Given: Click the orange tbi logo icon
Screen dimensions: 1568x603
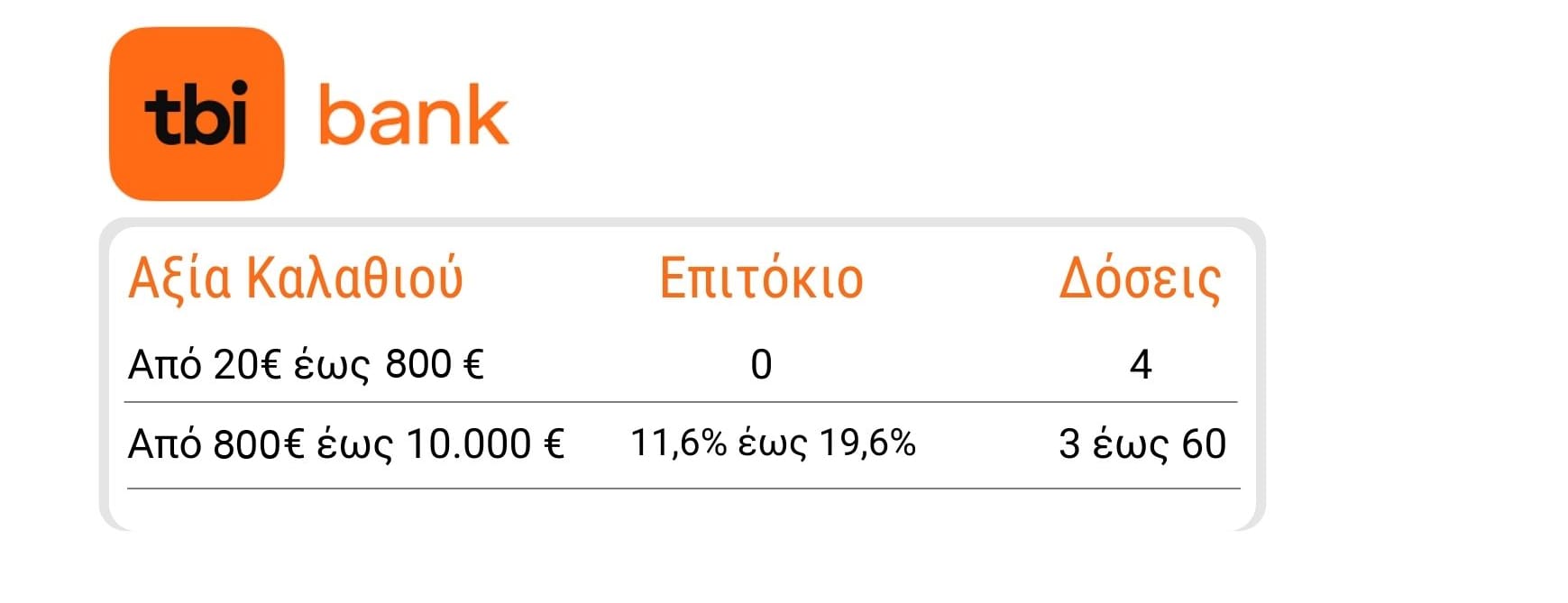Looking at the screenshot, I should point(197,114).
